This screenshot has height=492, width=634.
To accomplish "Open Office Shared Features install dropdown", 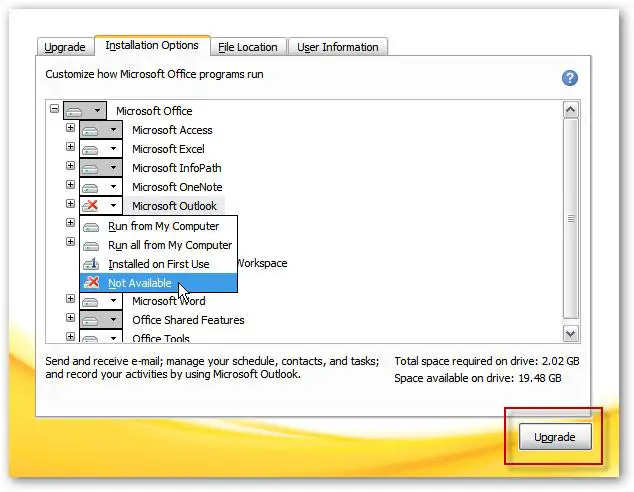I will (101, 320).
